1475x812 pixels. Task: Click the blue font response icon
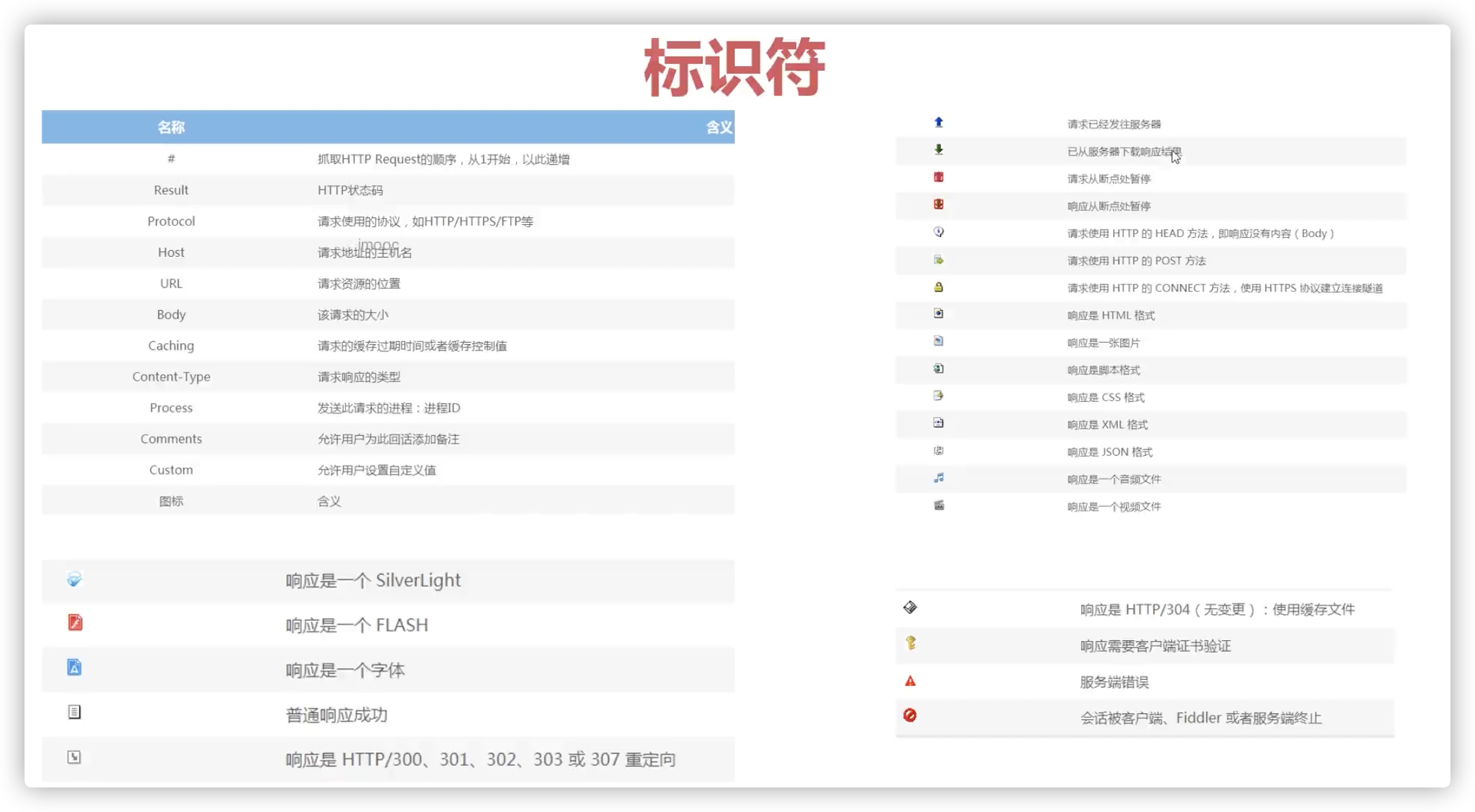pyautogui.click(x=74, y=668)
